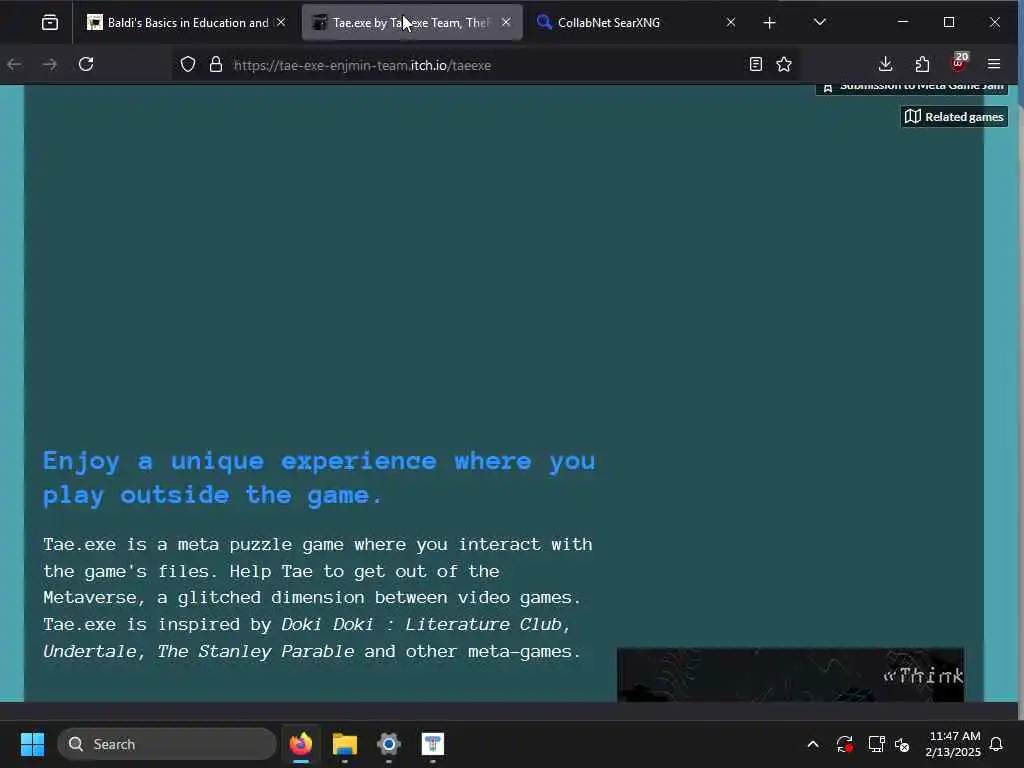Viewport: 1024px width, 768px height.
Task: Open Related games button
Action: pyautogui.click(x=954, y=117)
